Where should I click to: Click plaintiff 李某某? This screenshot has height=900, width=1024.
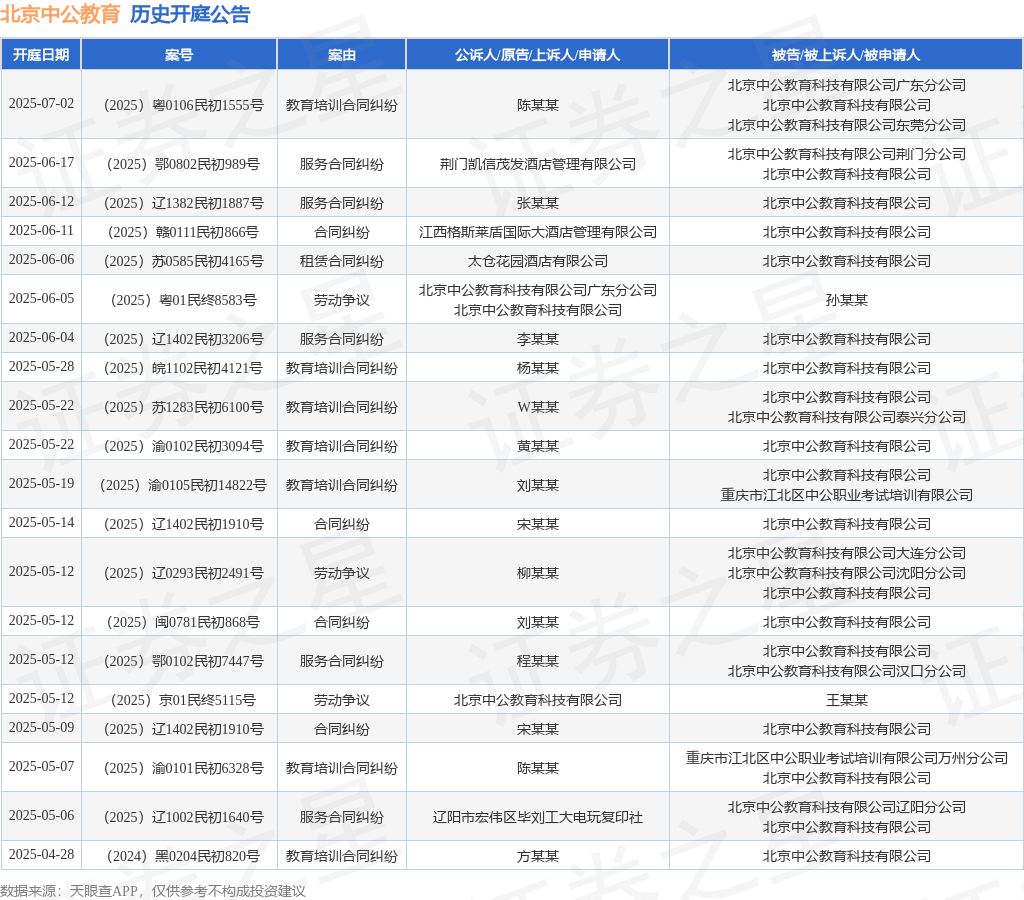point(537,339)
